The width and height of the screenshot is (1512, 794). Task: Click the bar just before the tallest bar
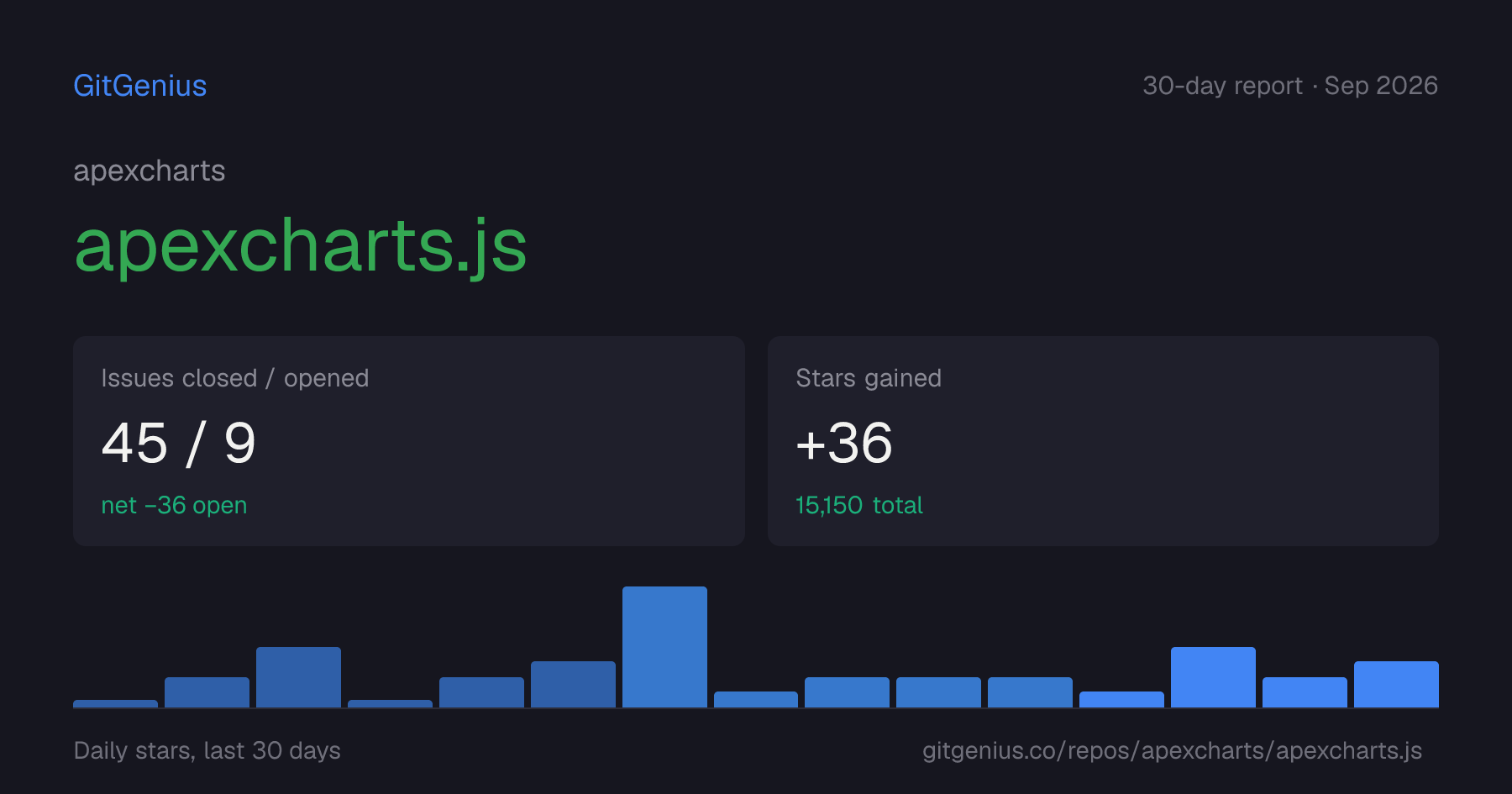click(573, 684)
